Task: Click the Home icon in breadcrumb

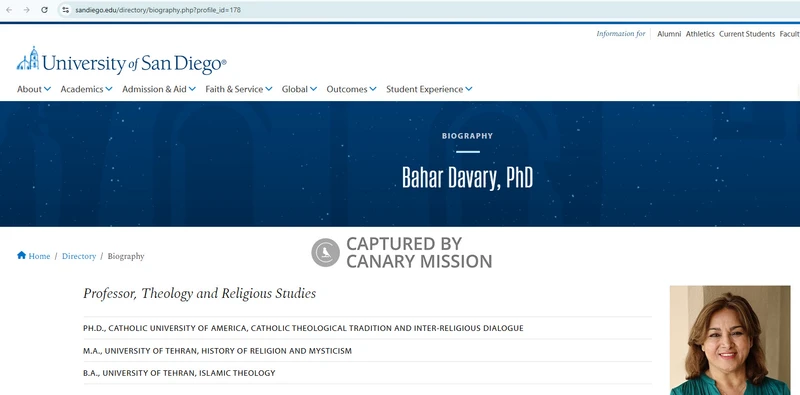Action: tap(21, 255)
